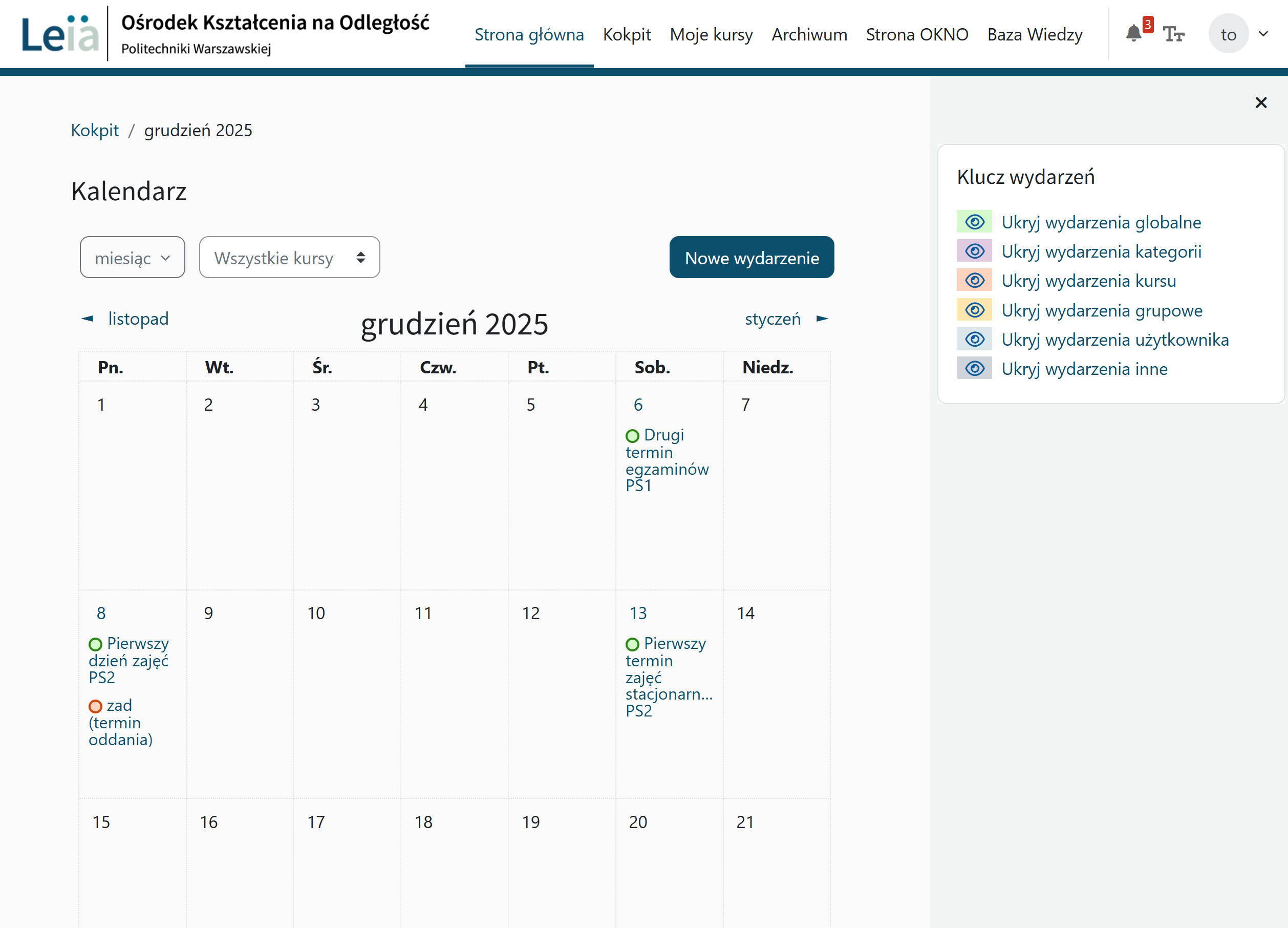Toggle visibility of user events eye icon
This screenshot has height=928, width=1288.
975,339
